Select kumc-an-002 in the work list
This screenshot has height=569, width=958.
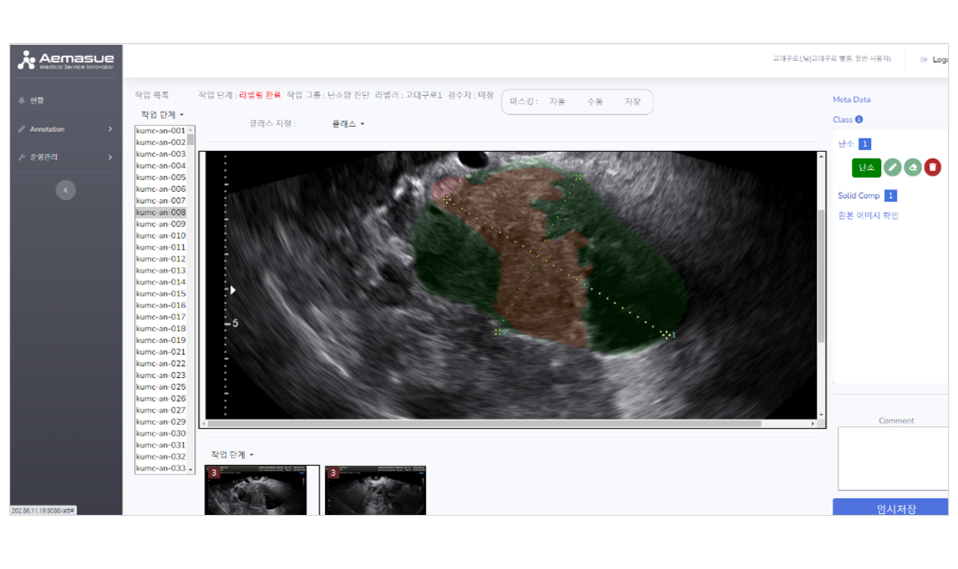[x=161, y=142]
